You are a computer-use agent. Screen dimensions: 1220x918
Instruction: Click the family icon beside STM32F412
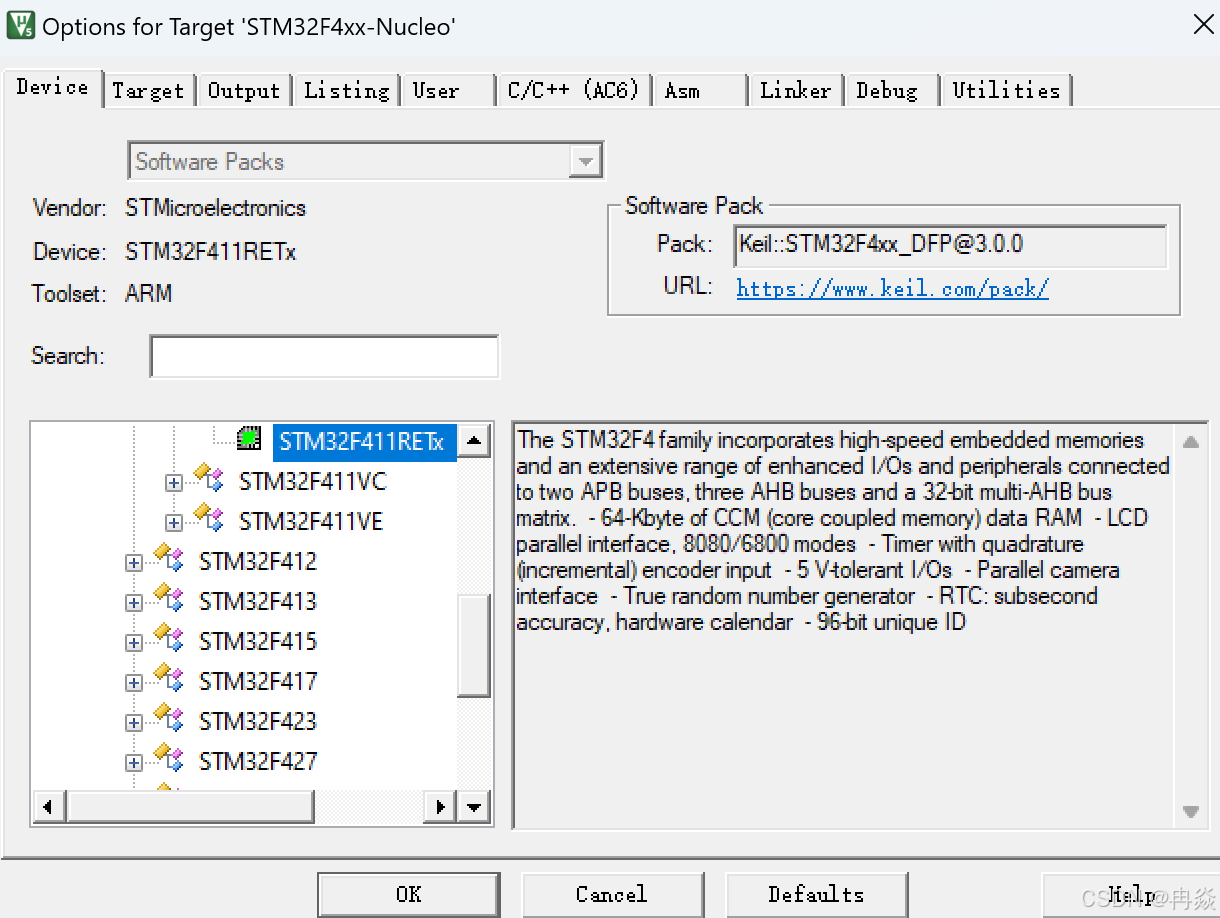(169, 557)
